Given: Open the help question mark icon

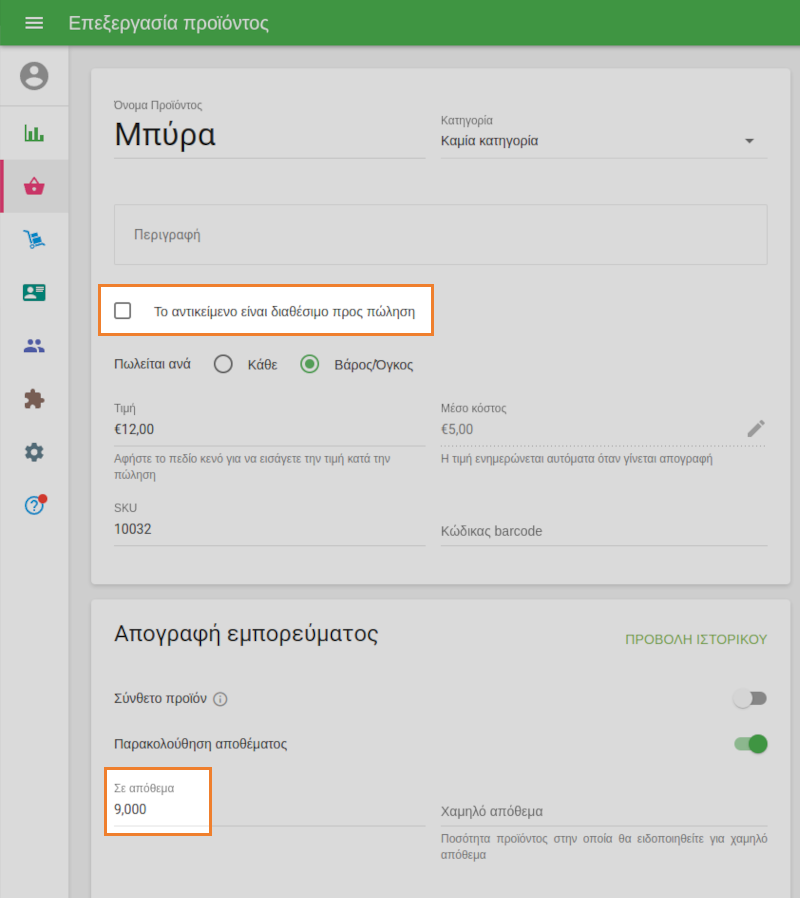Looking at the screenshot, I should 34,506.
